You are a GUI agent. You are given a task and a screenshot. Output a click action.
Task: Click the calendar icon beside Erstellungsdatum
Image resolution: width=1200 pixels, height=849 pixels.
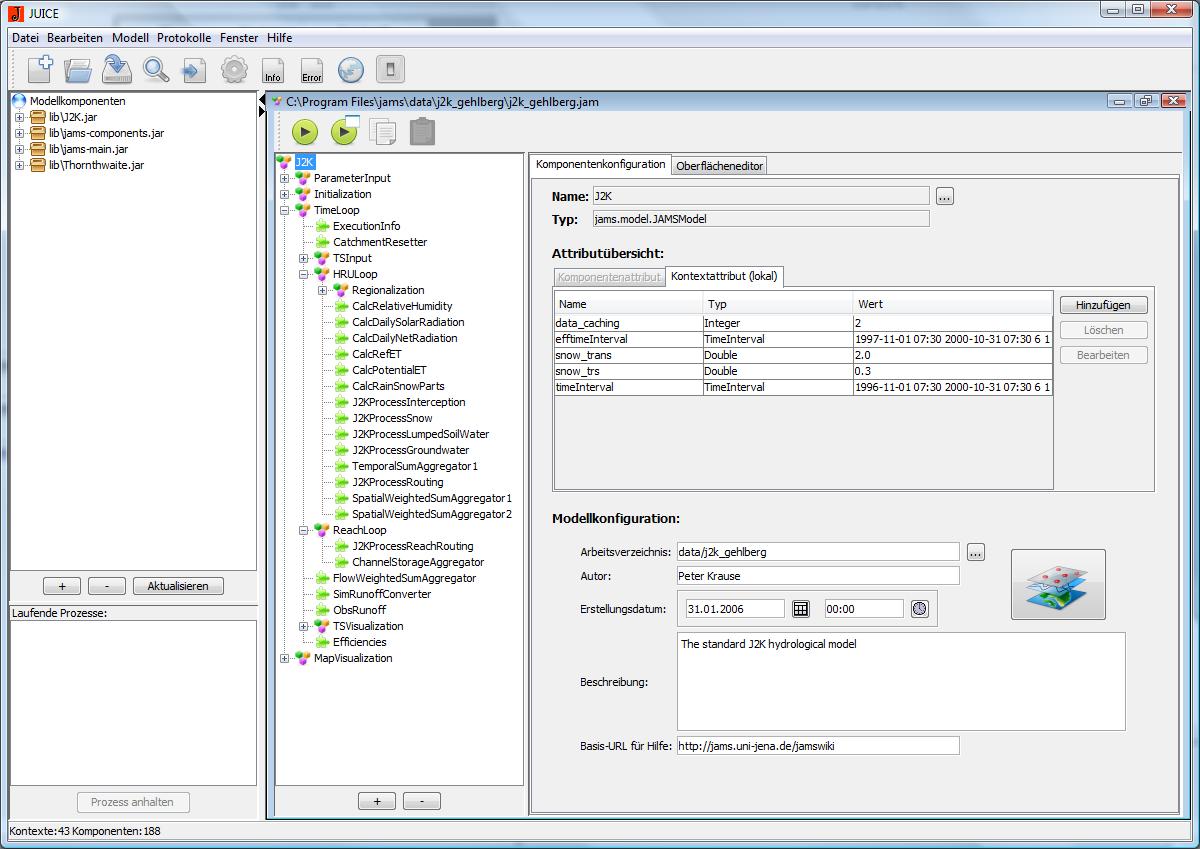[801, 608]
